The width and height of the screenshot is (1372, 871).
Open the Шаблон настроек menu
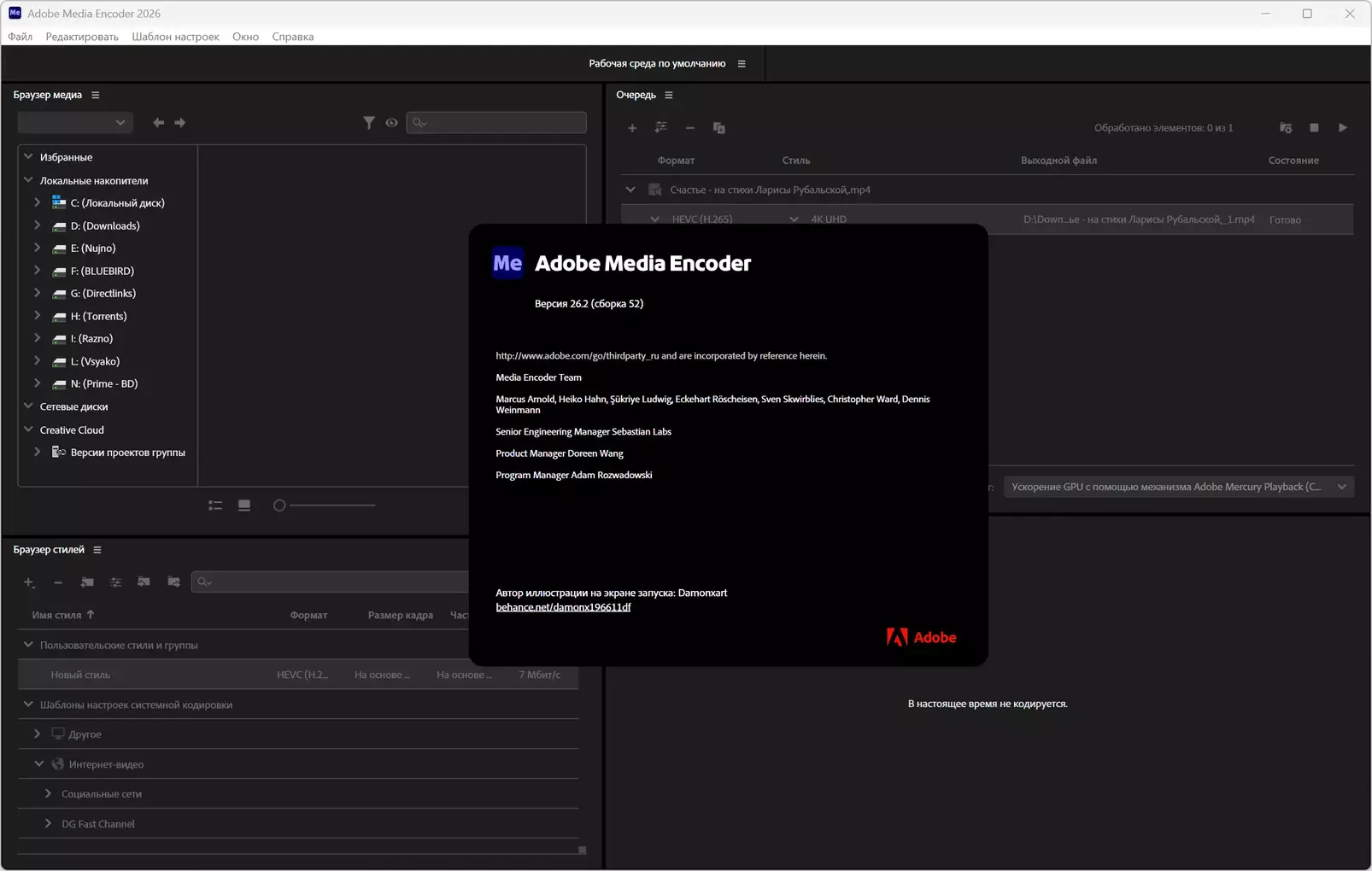(x=175, y=37)
